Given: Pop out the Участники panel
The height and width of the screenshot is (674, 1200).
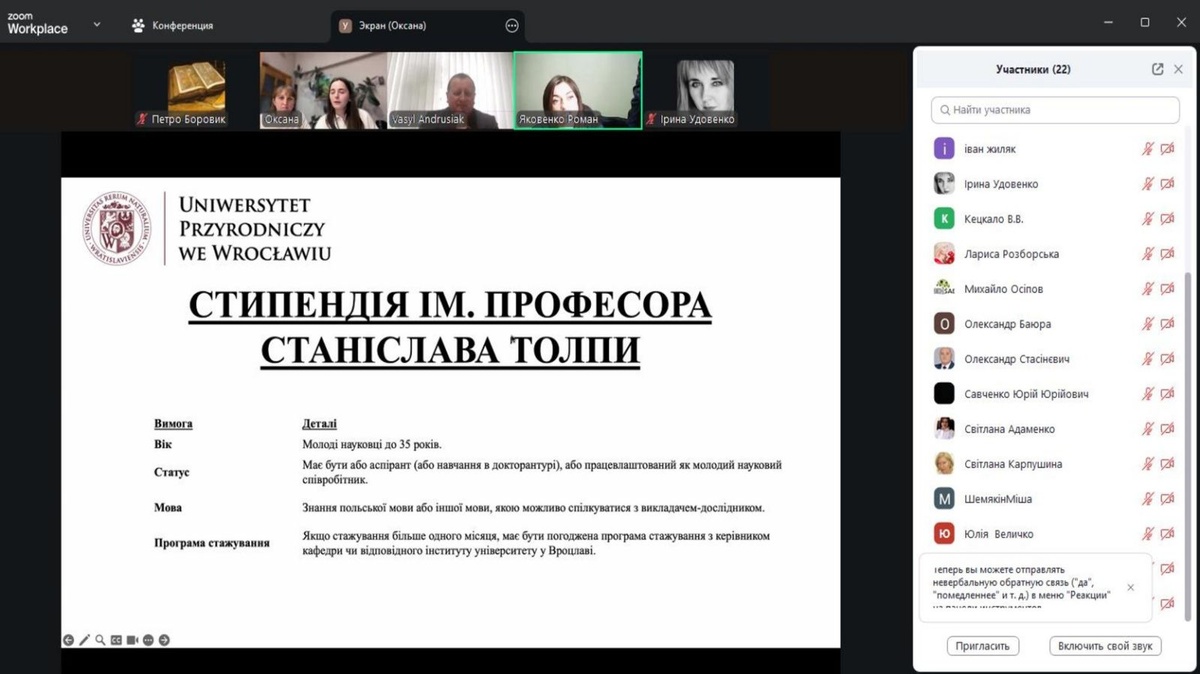Looking at the screenshot, I should [x=1157, y=69].
